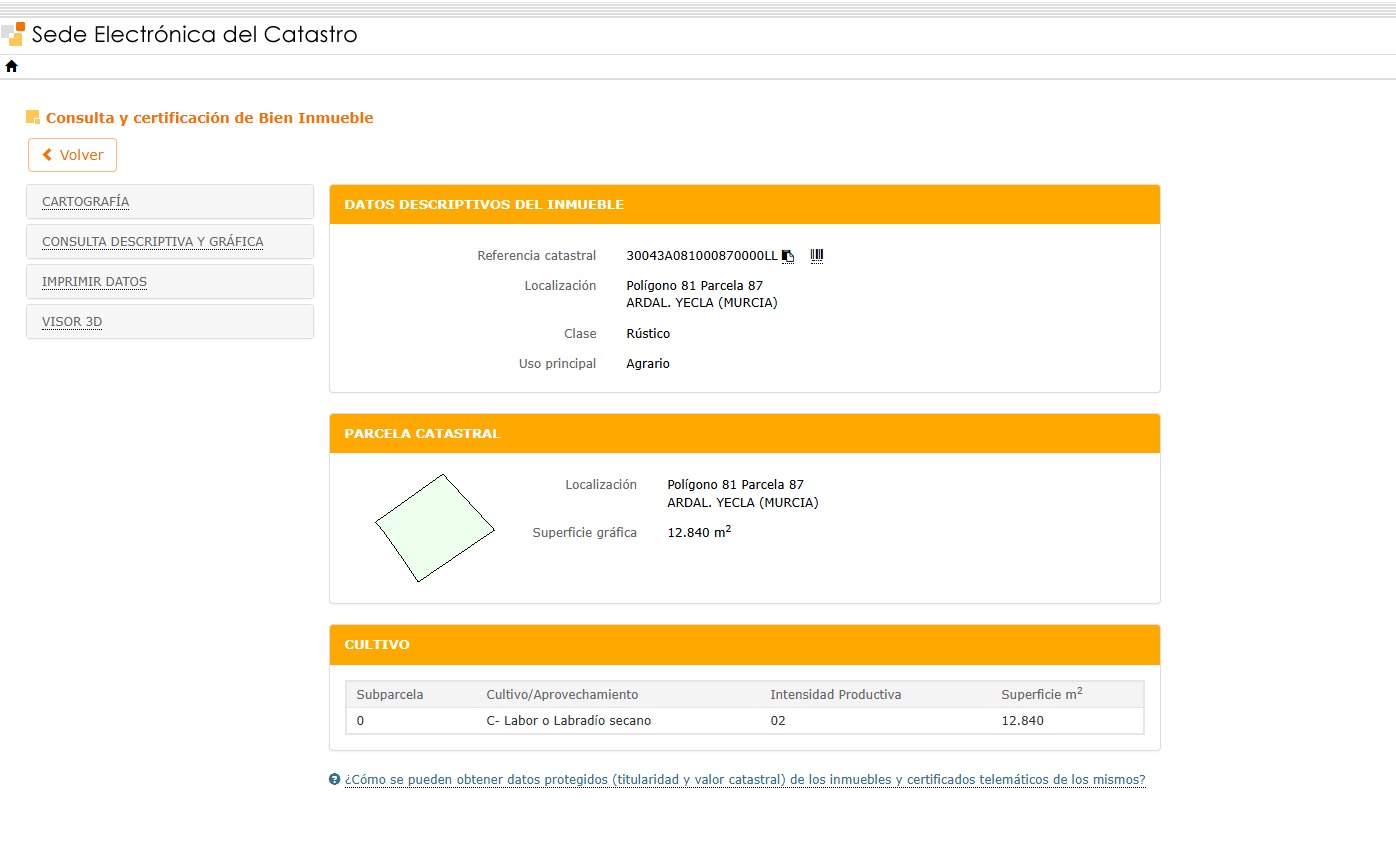Go back with the Volver button

[72, 155]
